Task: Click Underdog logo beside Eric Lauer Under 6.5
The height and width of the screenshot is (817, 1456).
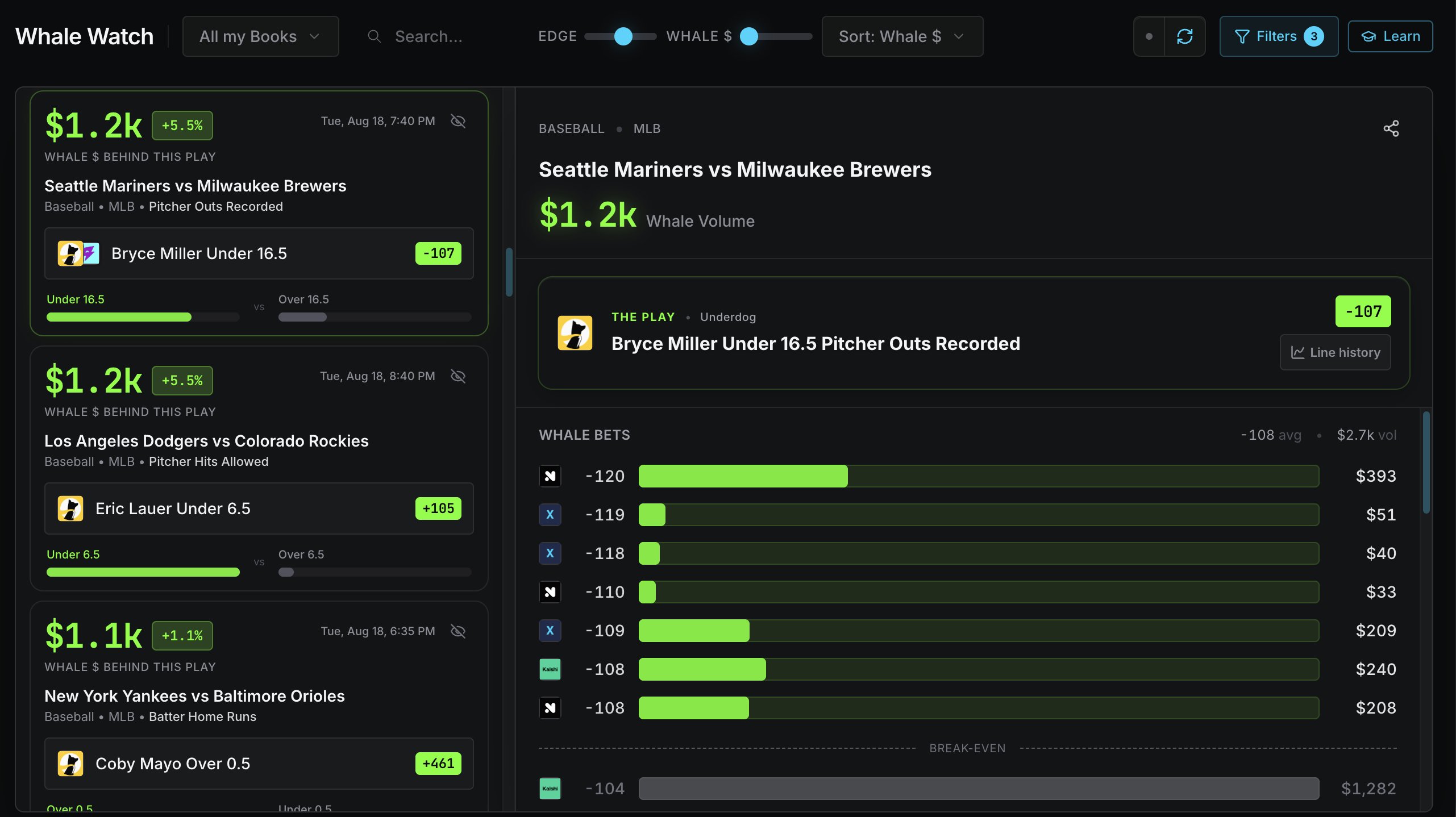Action: click(70, 508)
